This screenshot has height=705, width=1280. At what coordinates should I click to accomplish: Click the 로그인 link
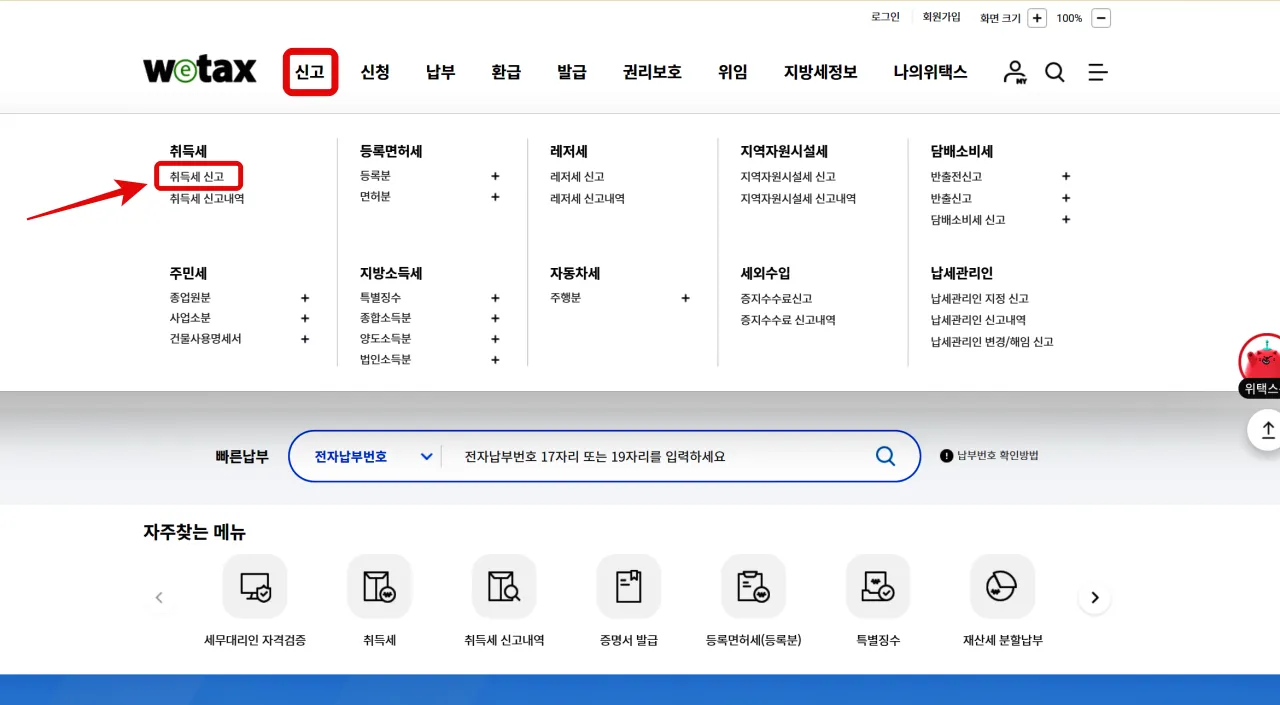[884, 16]
